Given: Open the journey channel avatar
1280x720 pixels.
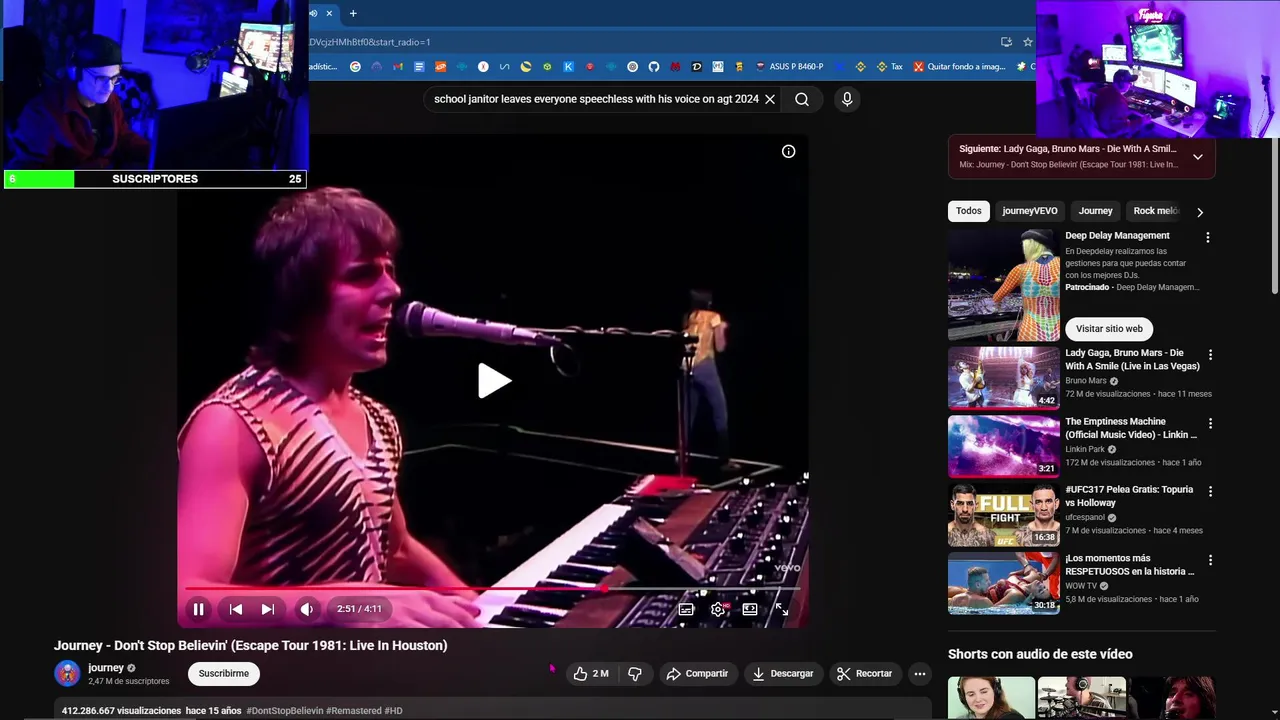Looking at the screenshot, I should click(x=67, y=674).
